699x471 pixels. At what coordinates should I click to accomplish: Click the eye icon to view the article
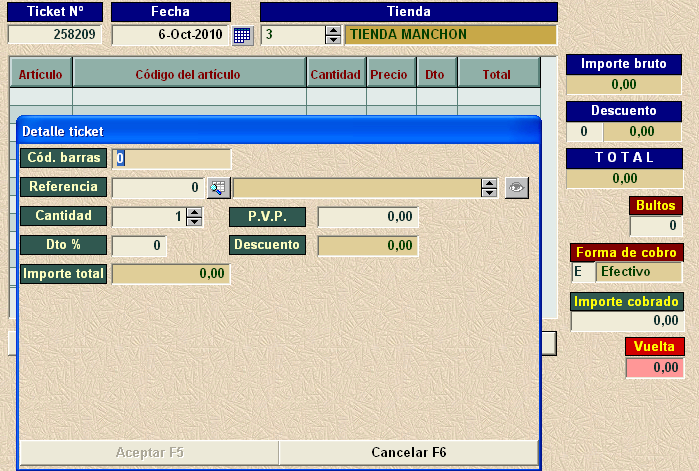click(517, 188)
